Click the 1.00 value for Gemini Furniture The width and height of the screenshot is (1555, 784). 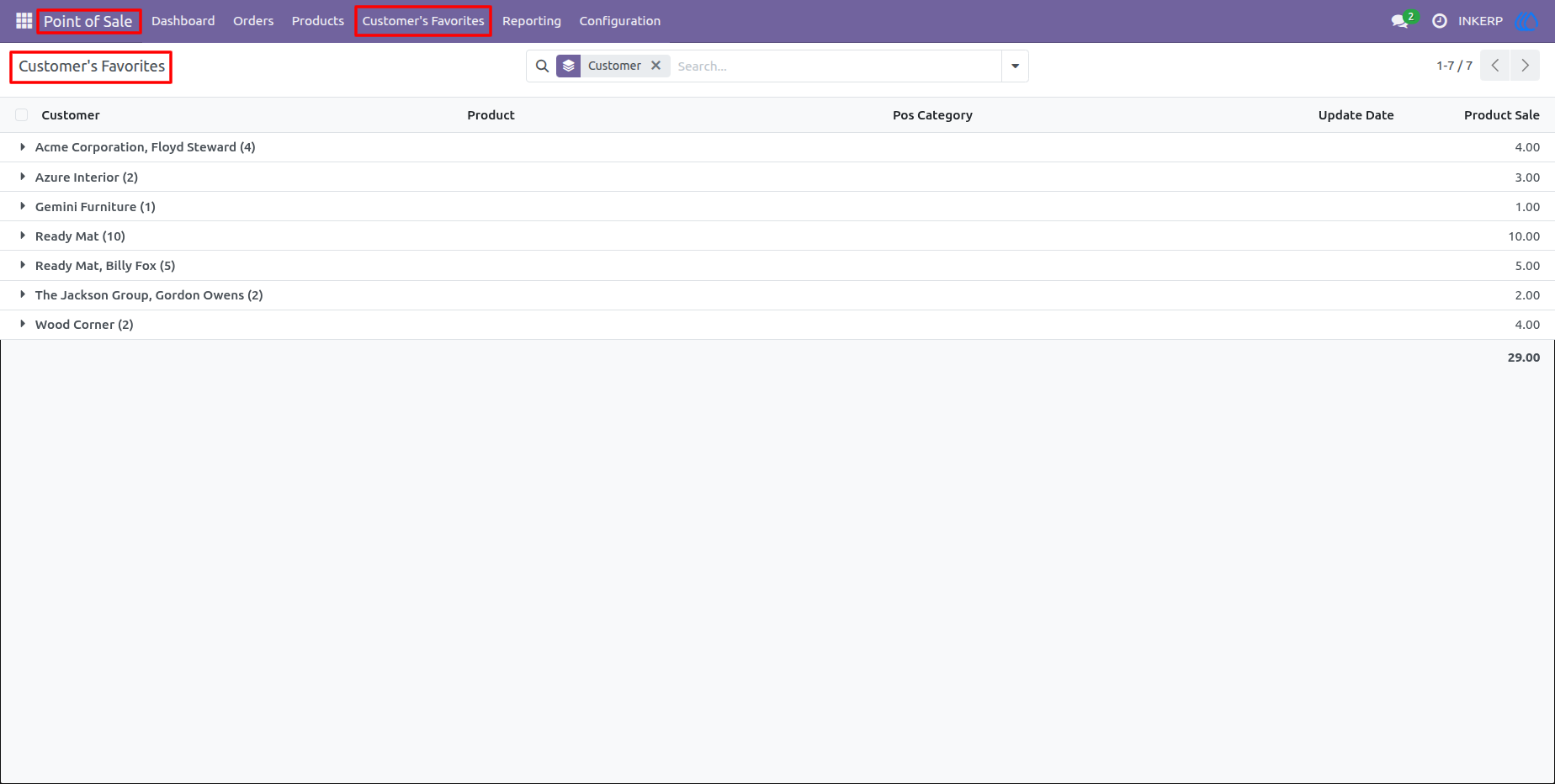(x=1527, y=207)
